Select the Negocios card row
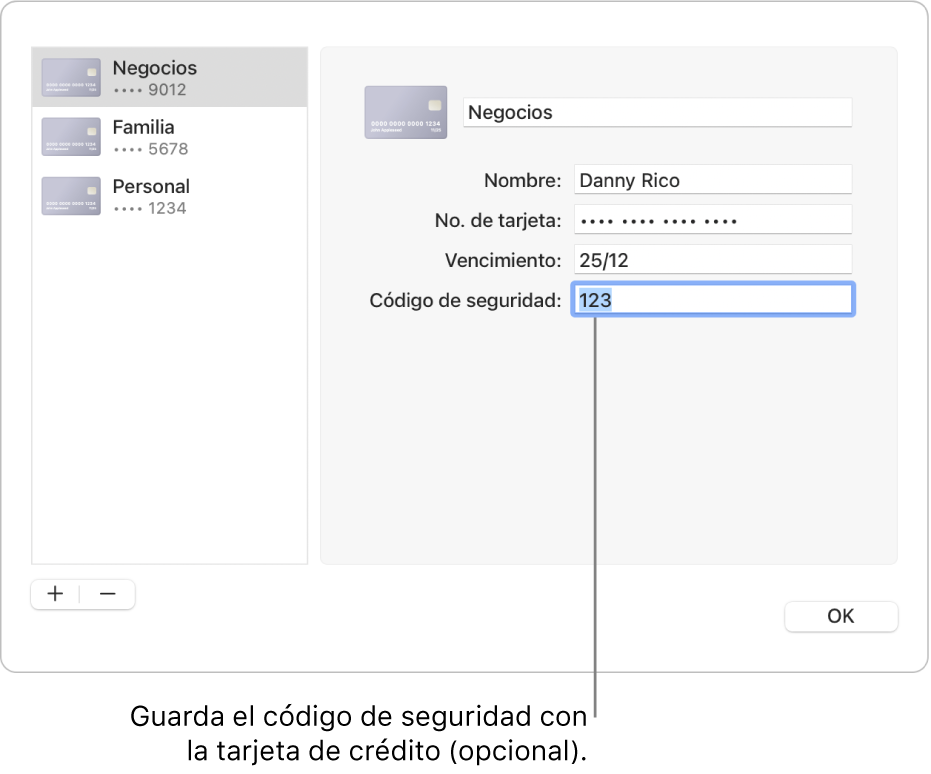Image resolution: width=931 pixels, height=774 pixels. tap(170, 78)
